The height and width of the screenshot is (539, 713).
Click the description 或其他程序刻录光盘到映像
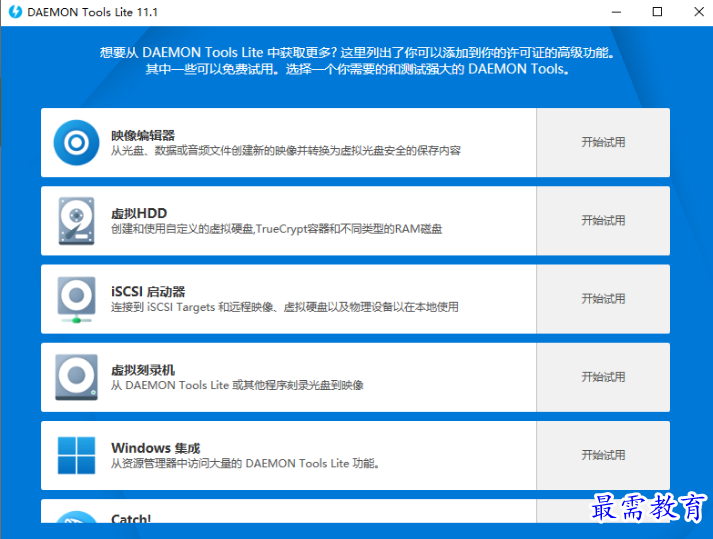[x=237, y=385]
